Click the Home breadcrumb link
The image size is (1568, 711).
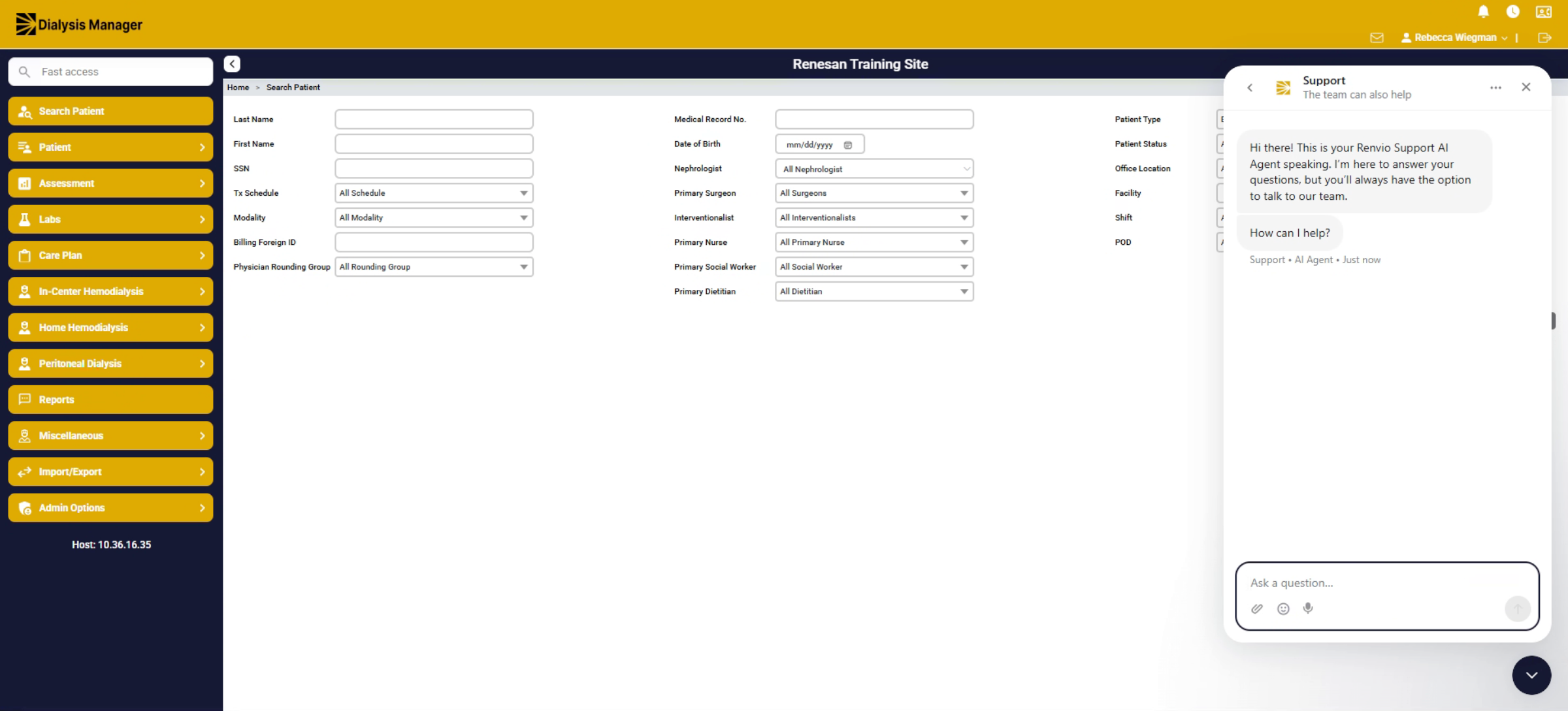point(238,87)
